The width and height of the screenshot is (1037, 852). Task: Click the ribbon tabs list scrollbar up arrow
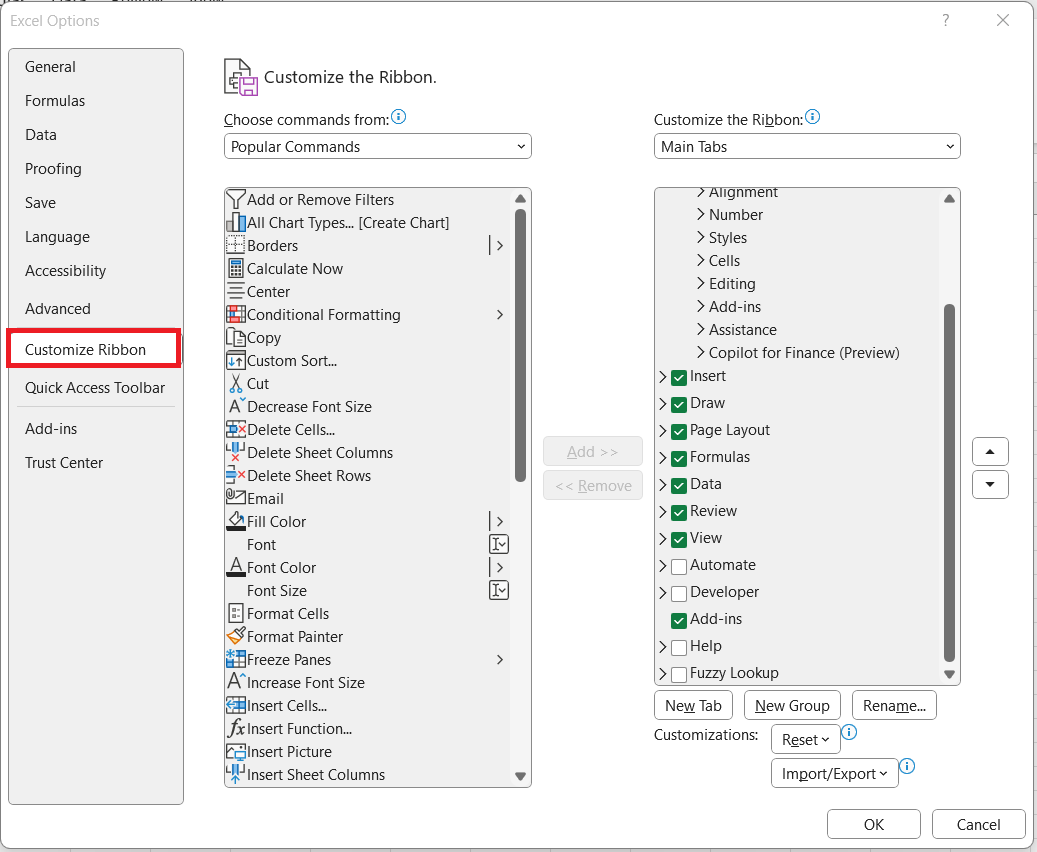(x=949, y=198)
